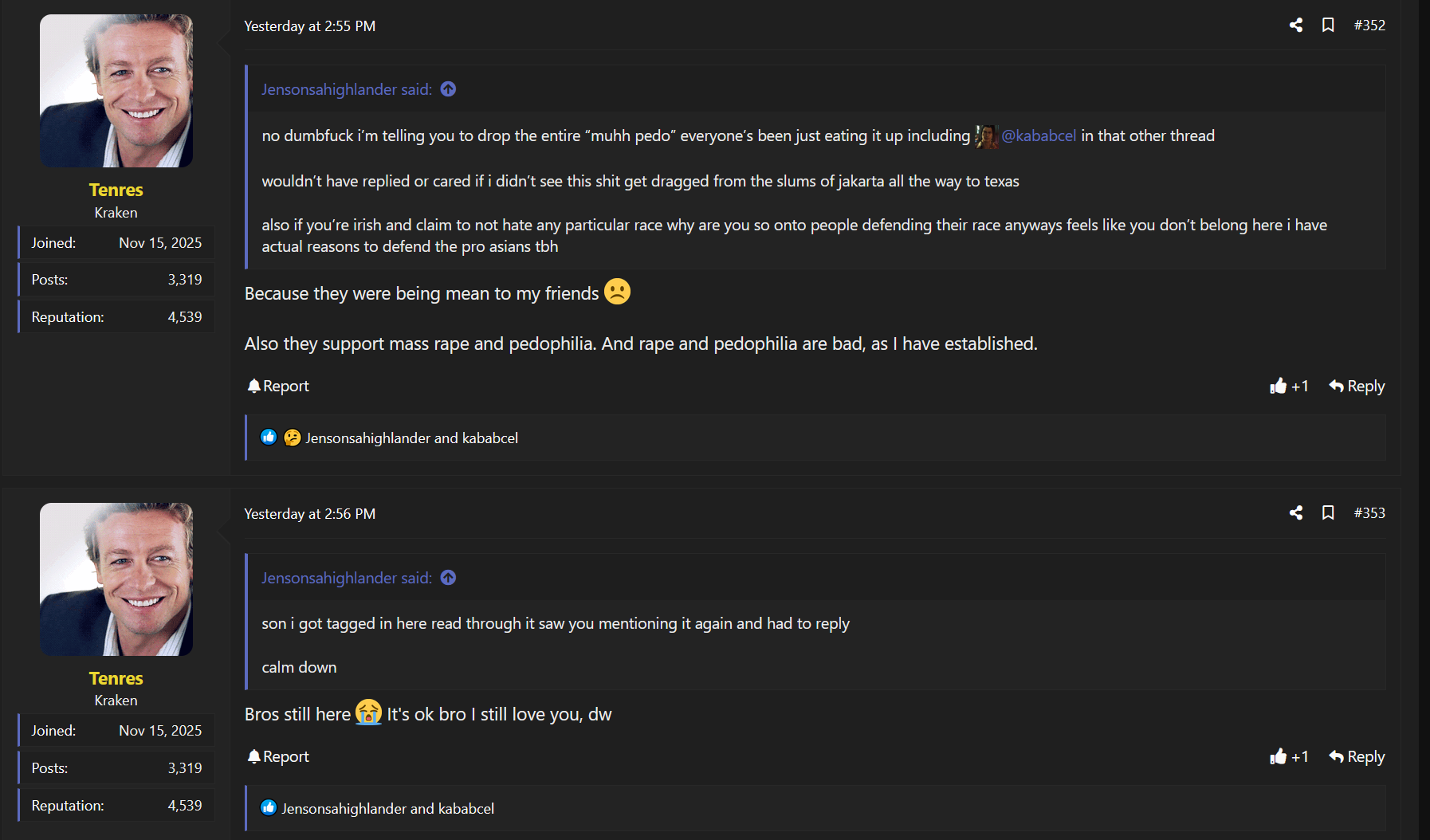
Task: Click Tenres username in first post
Action: click(x=116, y=190)
